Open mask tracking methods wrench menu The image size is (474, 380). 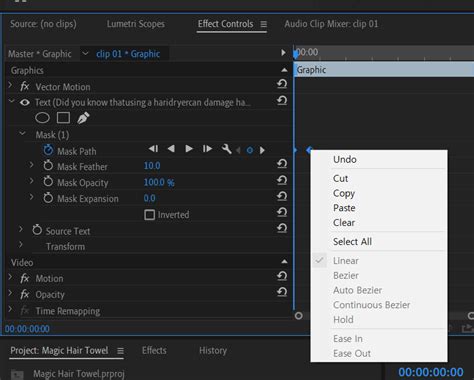click(227, 149)
